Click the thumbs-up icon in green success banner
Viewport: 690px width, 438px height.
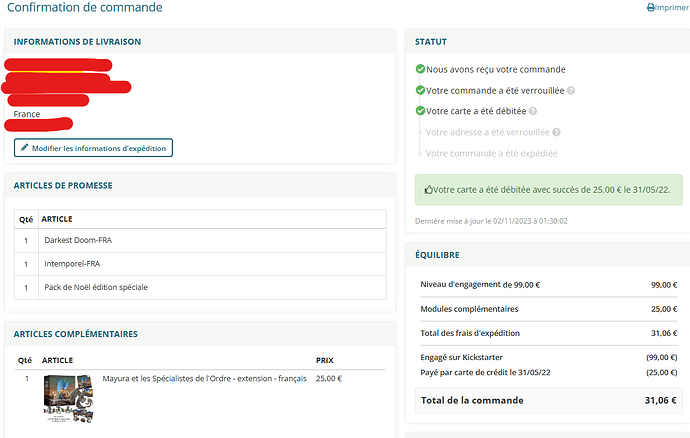428,190
